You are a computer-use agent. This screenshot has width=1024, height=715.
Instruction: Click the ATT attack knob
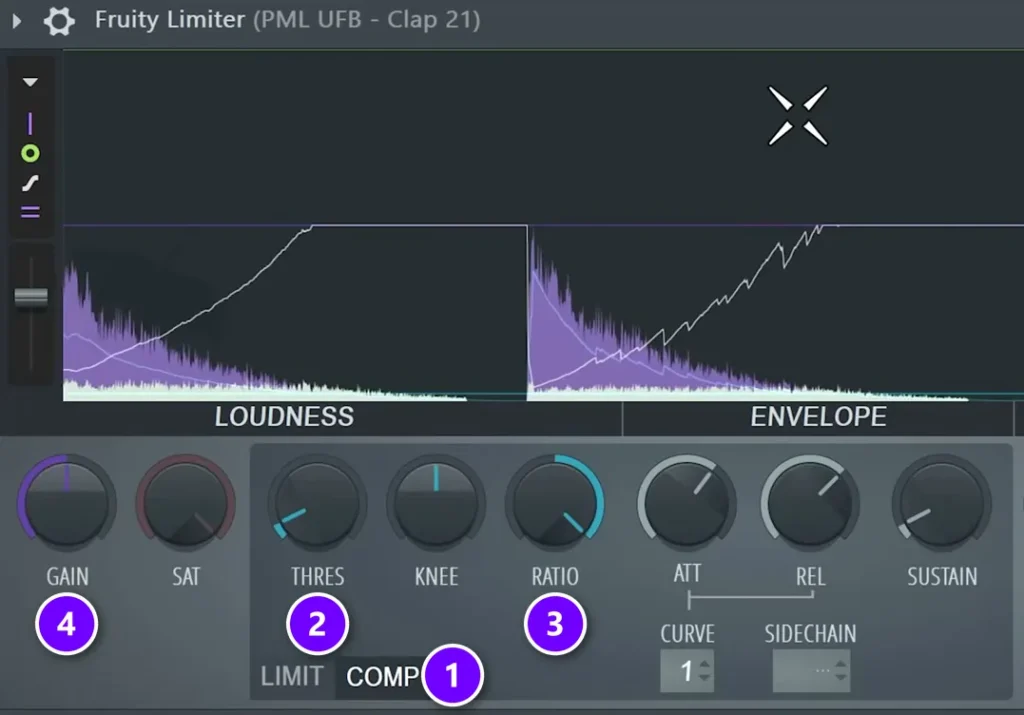686,503
